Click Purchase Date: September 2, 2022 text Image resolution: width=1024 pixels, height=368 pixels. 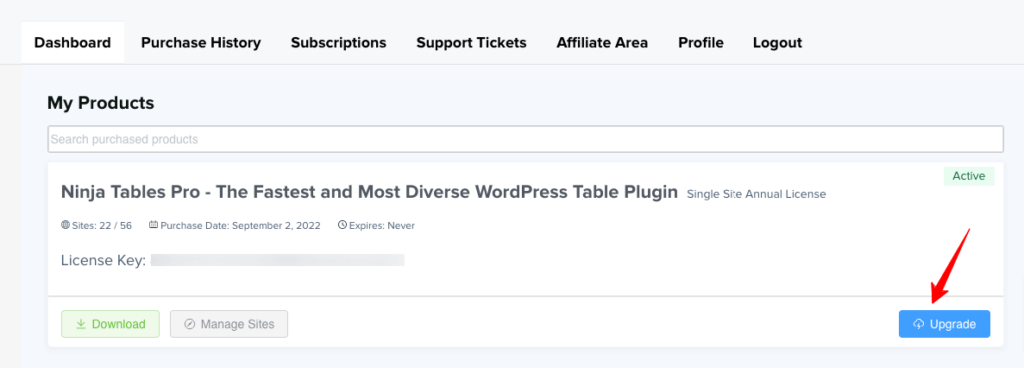[x=240, y=226]
